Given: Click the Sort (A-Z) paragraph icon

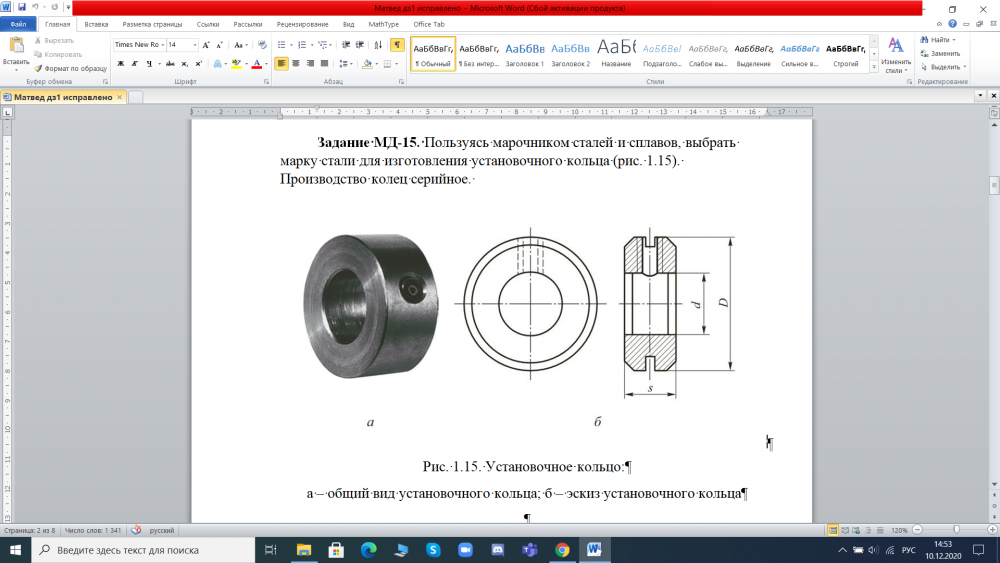Looking at the screenshot, I should click(377, 45).
